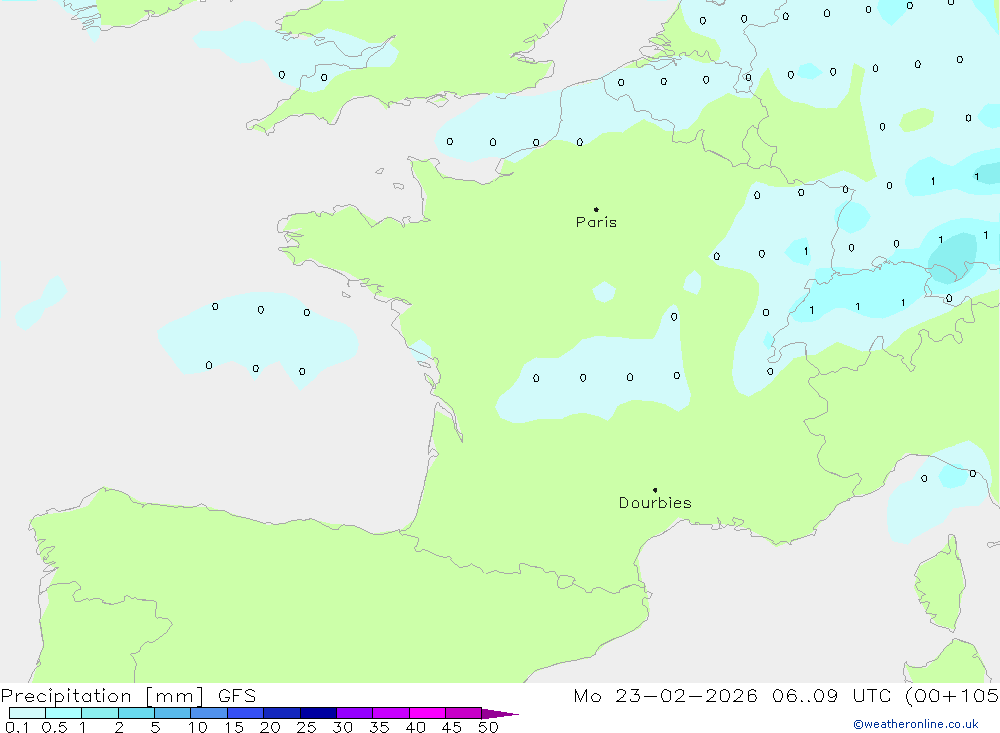Click the 'Mo 23-02-2026' date text
The height and width of the screenshot is (733, 1000).
pyautogui.click(x=665, y=695)
